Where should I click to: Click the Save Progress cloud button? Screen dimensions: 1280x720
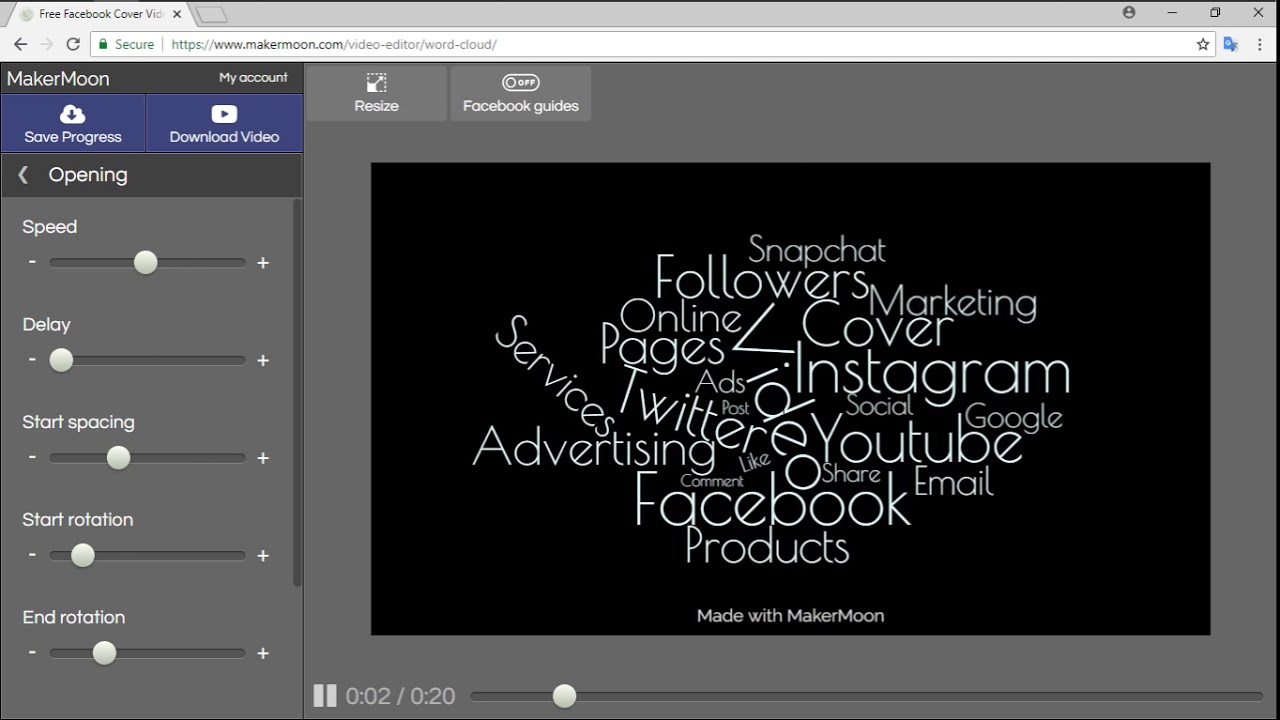pyautogui.click(x=73, y=123)
